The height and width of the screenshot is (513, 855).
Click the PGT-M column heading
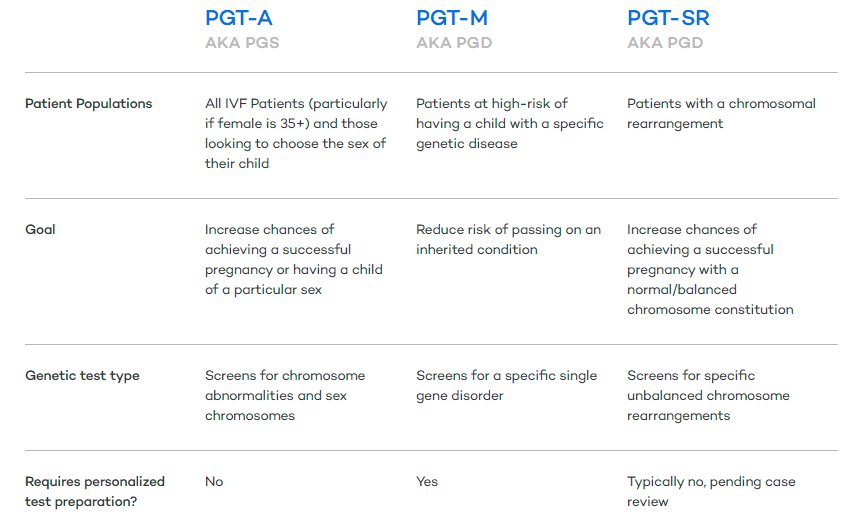pos(451,18)
